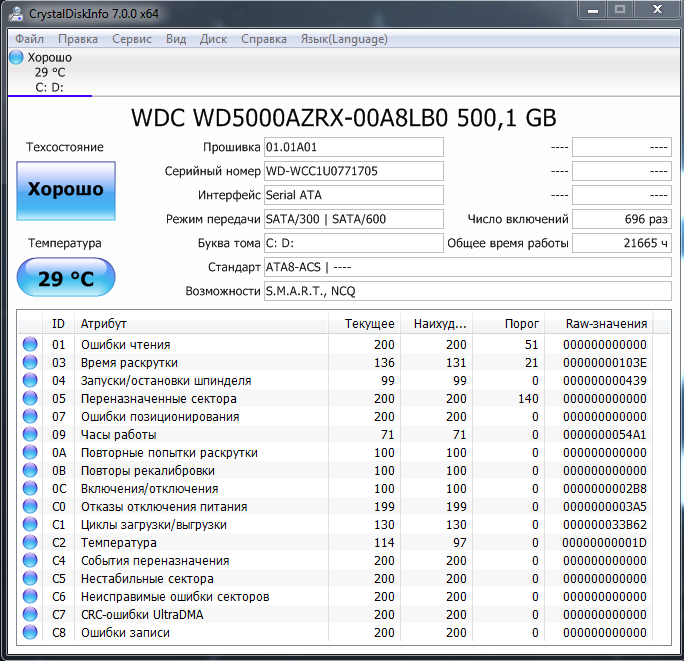Click the Прошивка firmware field

point(352,147)
